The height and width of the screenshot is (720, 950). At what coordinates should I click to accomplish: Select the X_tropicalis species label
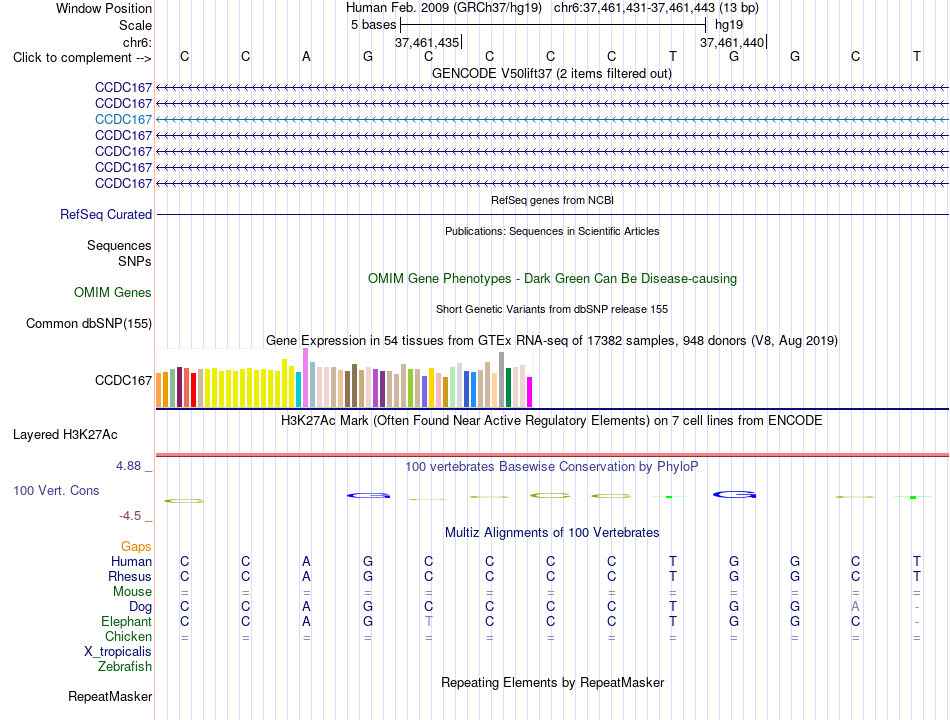coord(118,652)
